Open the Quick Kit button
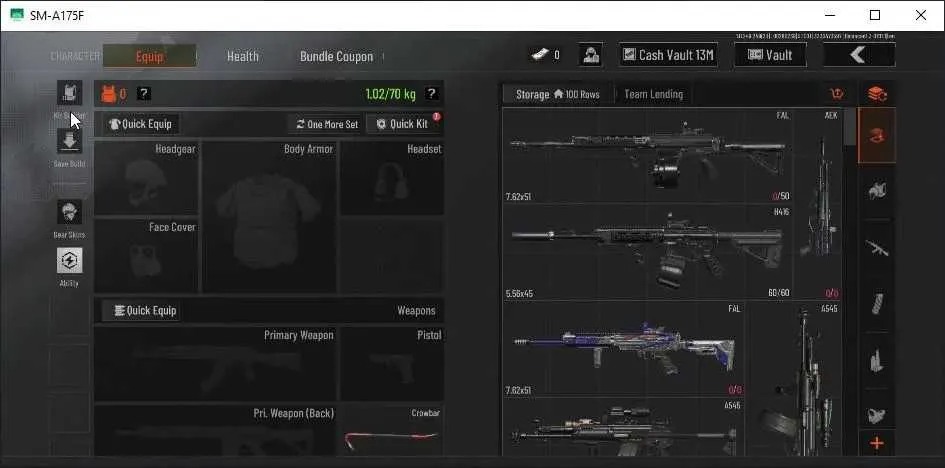 pyautogui.click(x=403, y=124)
